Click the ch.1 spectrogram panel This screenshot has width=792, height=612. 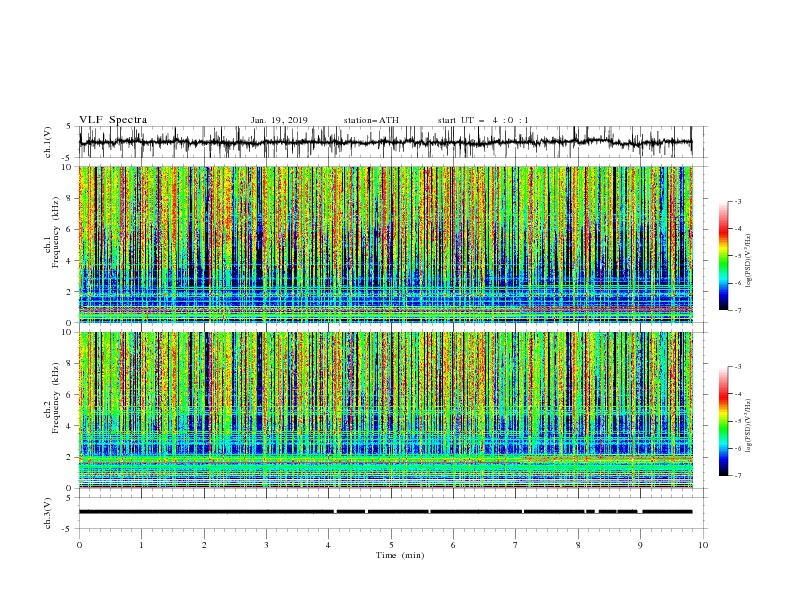pyautogui.click(x=386, y=244)
